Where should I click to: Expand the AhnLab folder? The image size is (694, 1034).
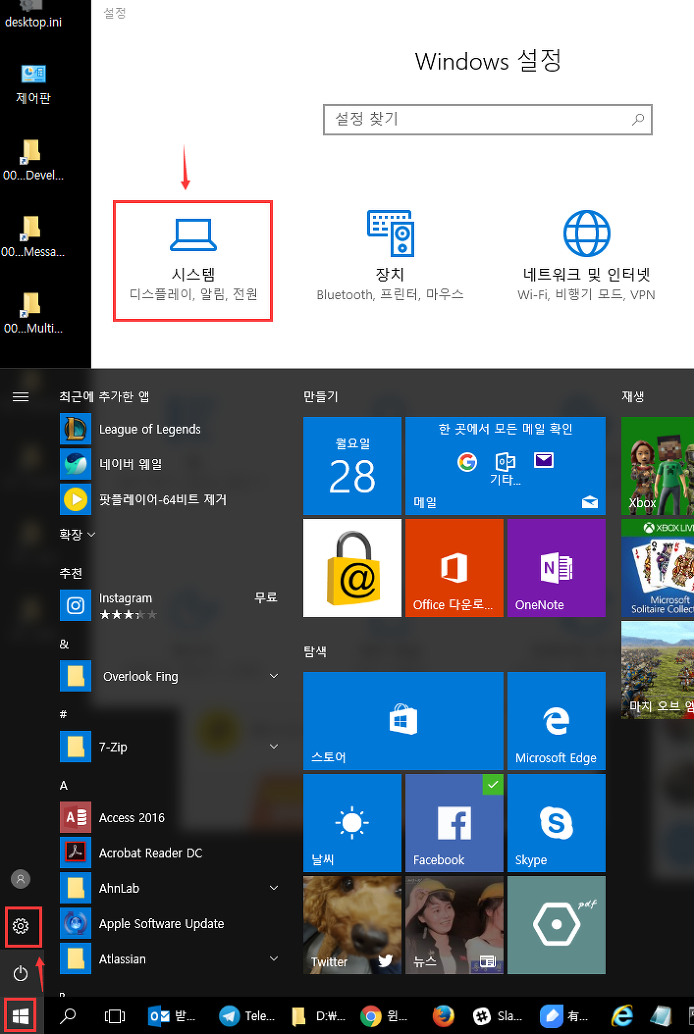pyautogui.click(x=170, y=888)
